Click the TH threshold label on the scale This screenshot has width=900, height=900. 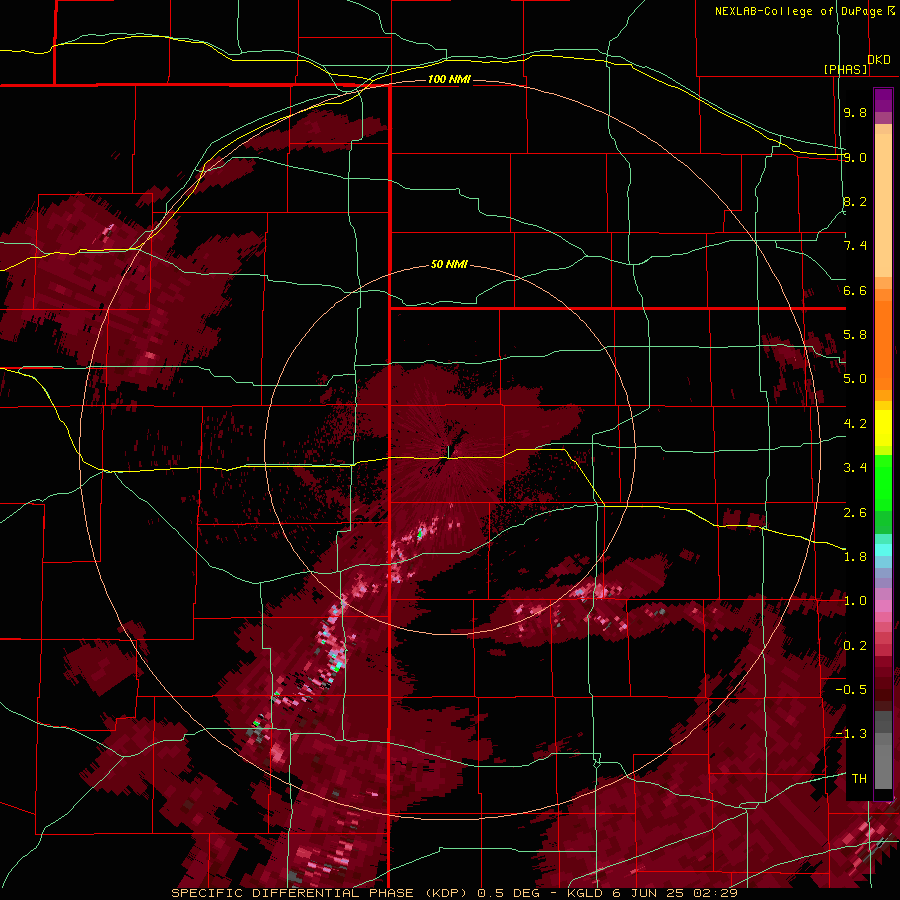tap(859, 779)
